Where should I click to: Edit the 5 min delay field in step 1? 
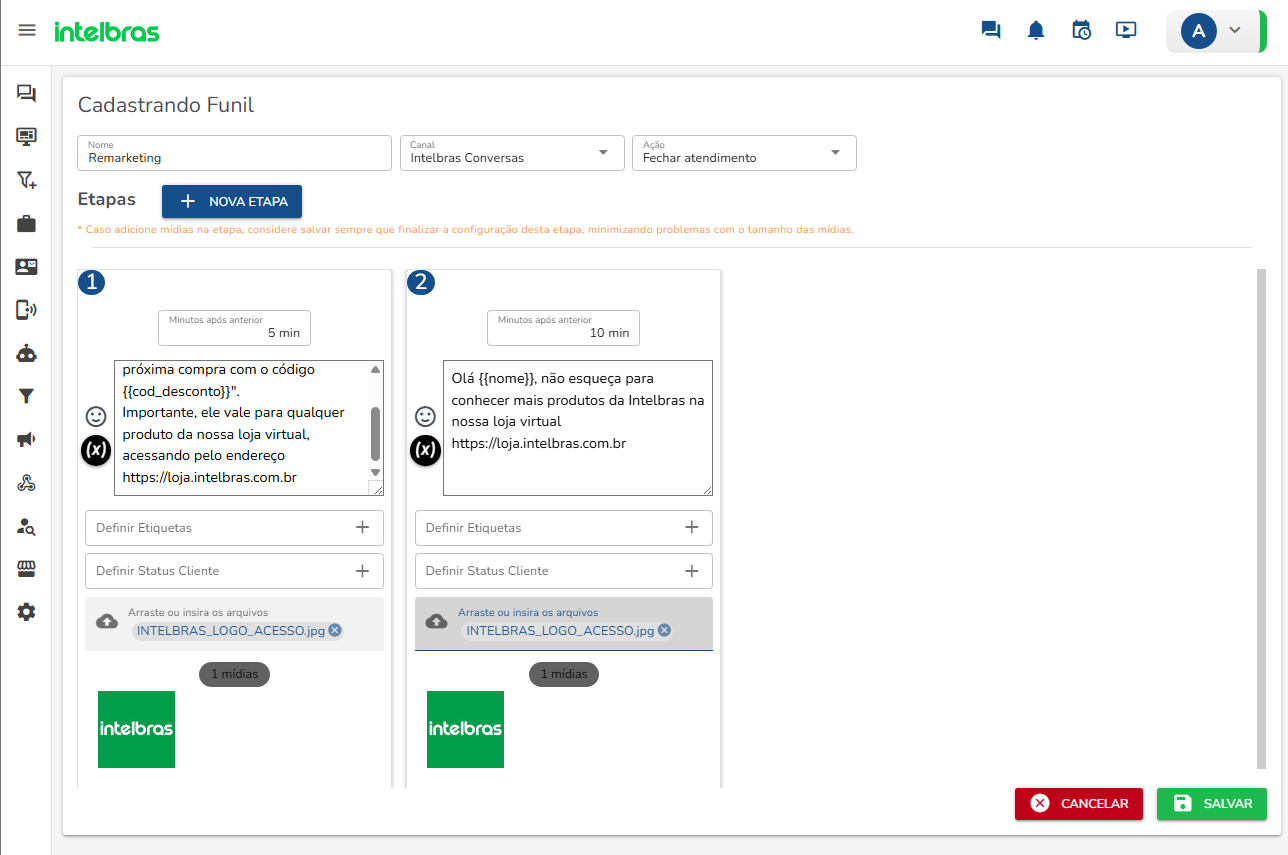pyautogui.click(x=234, y=328)
